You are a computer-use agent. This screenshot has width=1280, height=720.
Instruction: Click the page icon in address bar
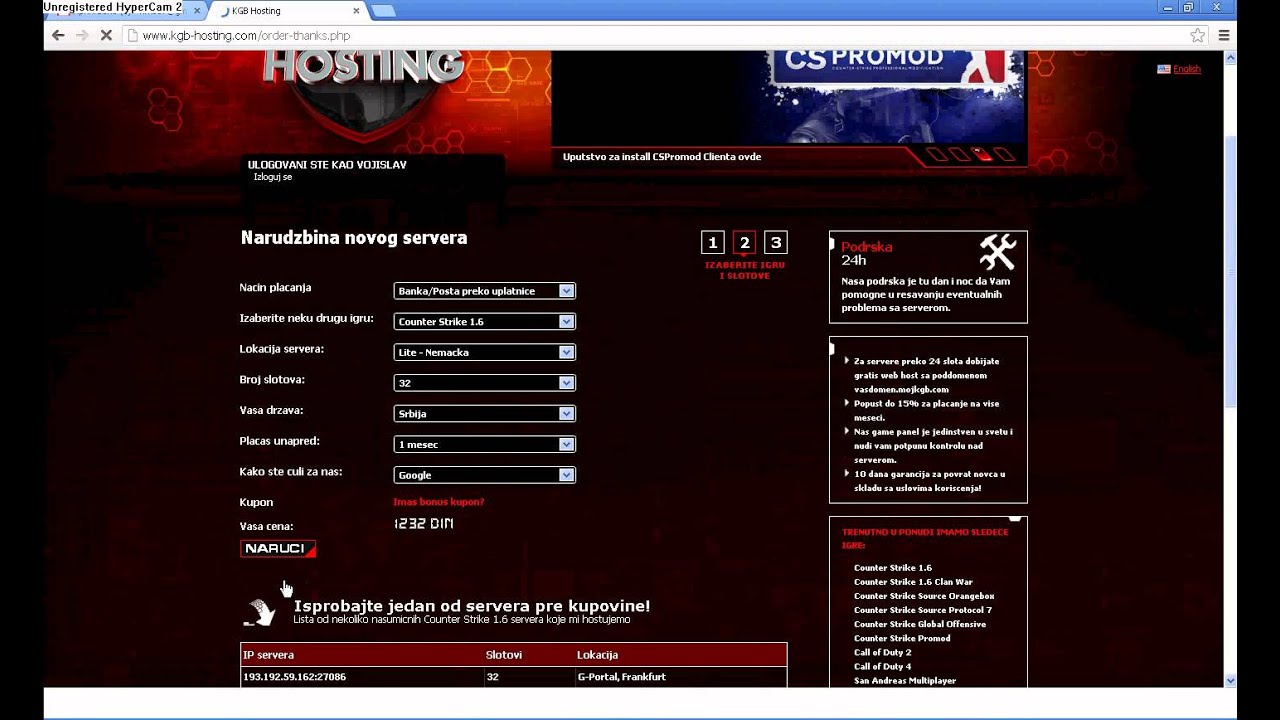(132, 35)
